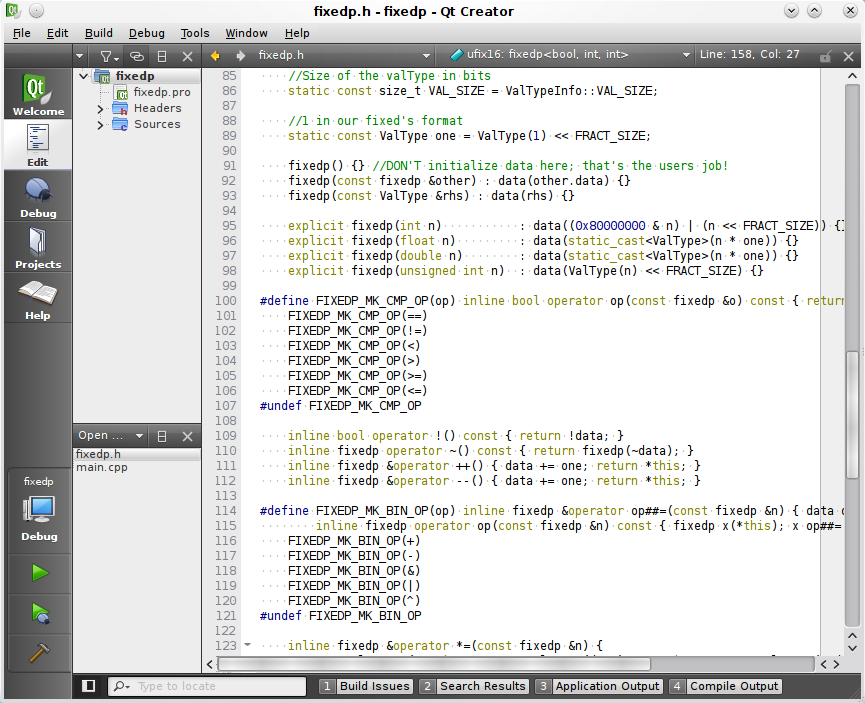Show the Build Issues pane

tap(365, 686)
